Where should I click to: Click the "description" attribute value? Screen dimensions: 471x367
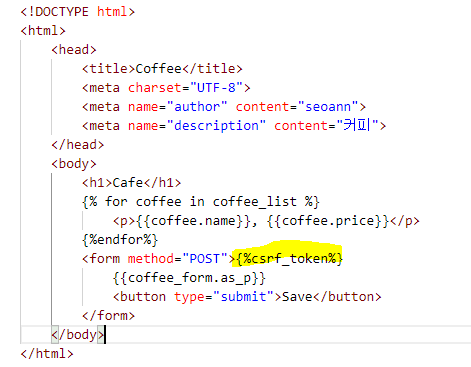[x=216, y=126]
